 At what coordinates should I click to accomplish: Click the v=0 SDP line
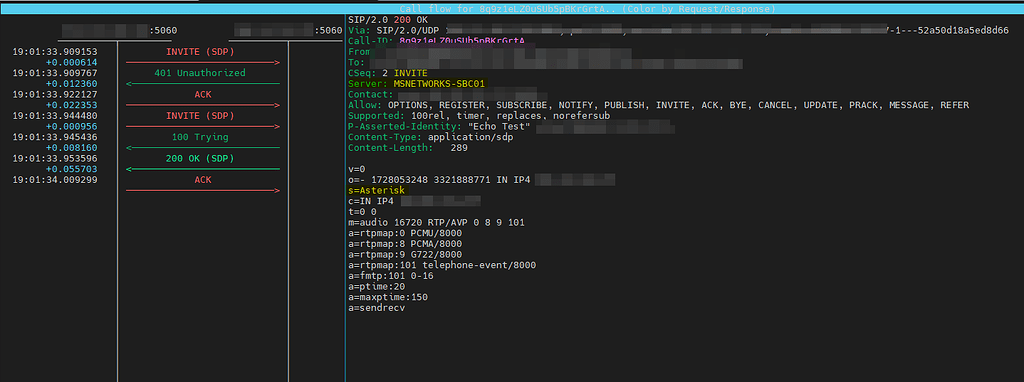pos(357,169)
